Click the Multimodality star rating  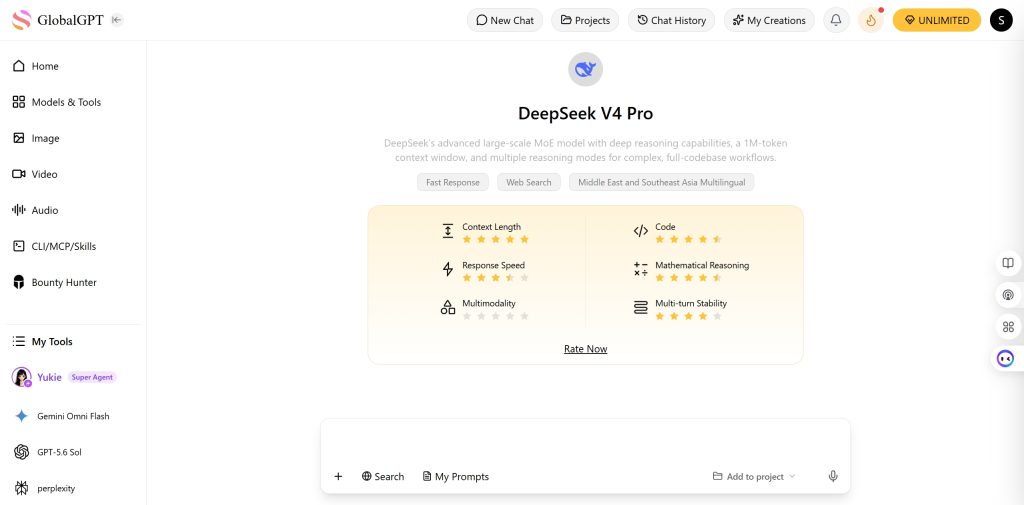tap(496, 316)
